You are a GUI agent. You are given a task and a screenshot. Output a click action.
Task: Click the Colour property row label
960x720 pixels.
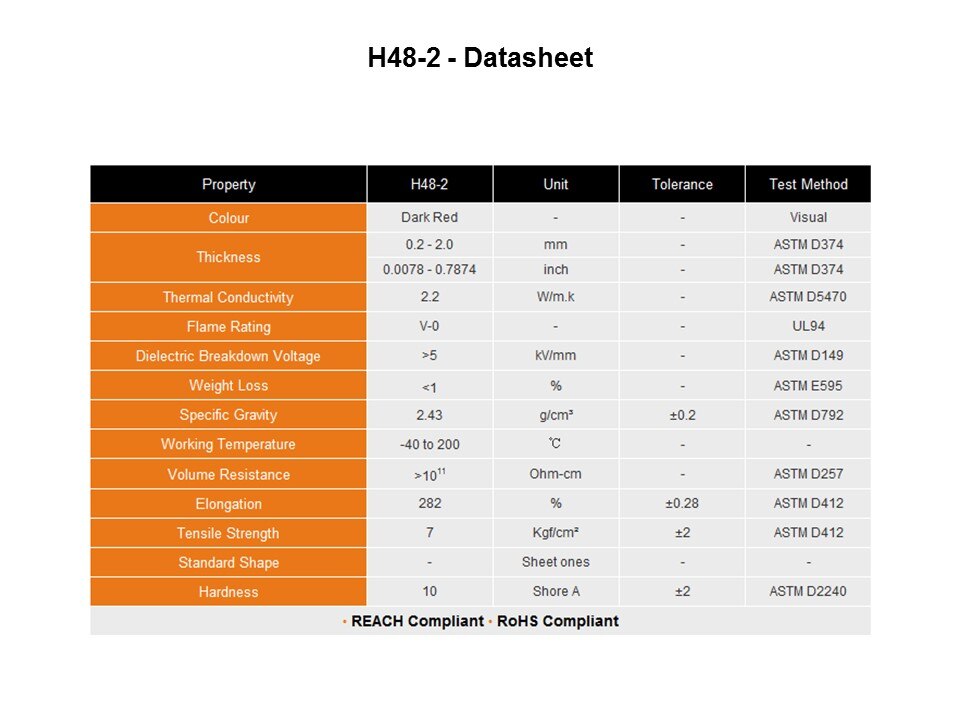pyautogui.click(x=228, y=218)
